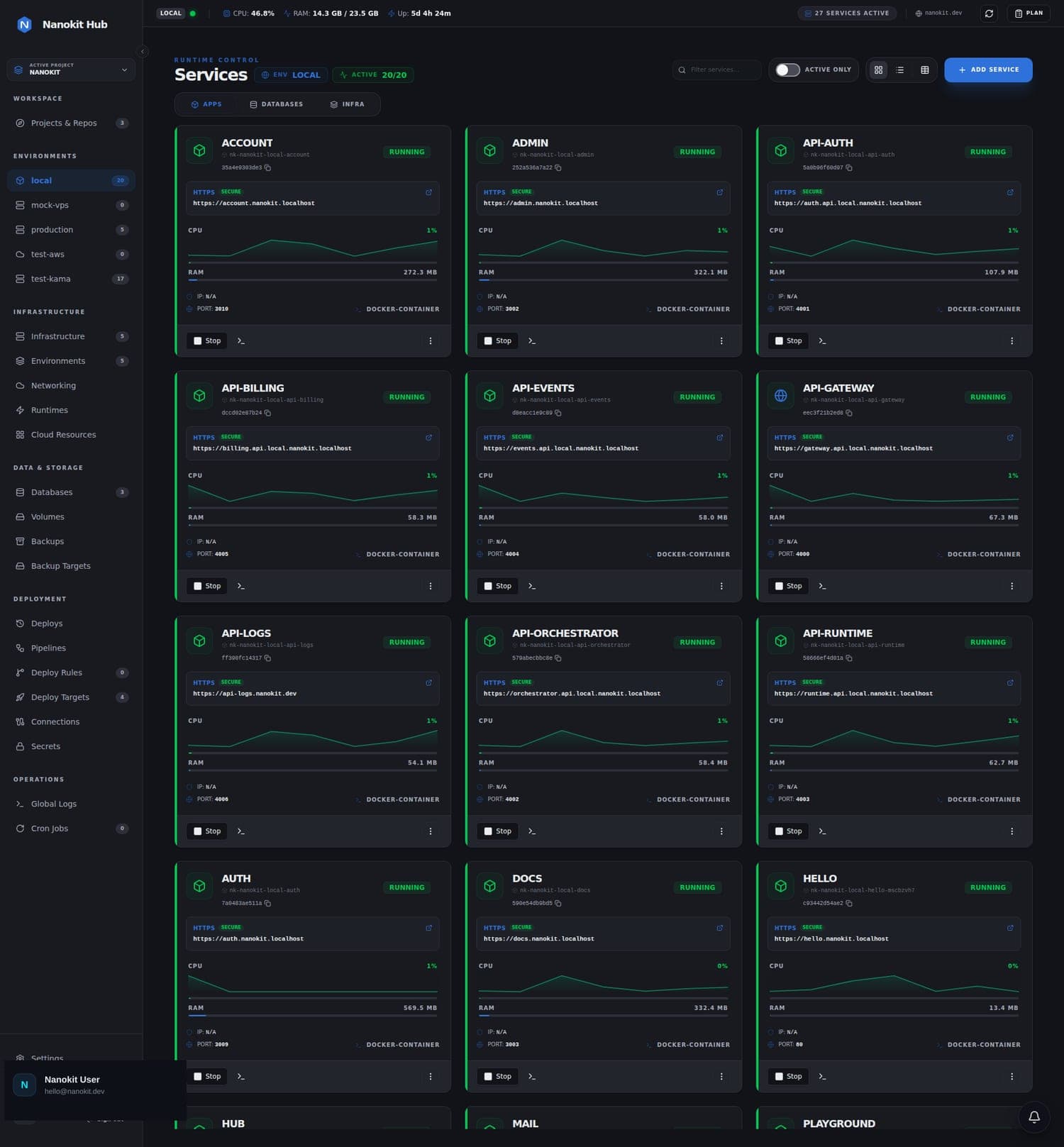This screenshot has height=1147, width=1064.
Task: Click the Plan button in top bar
Action: tap(1029, 13)
